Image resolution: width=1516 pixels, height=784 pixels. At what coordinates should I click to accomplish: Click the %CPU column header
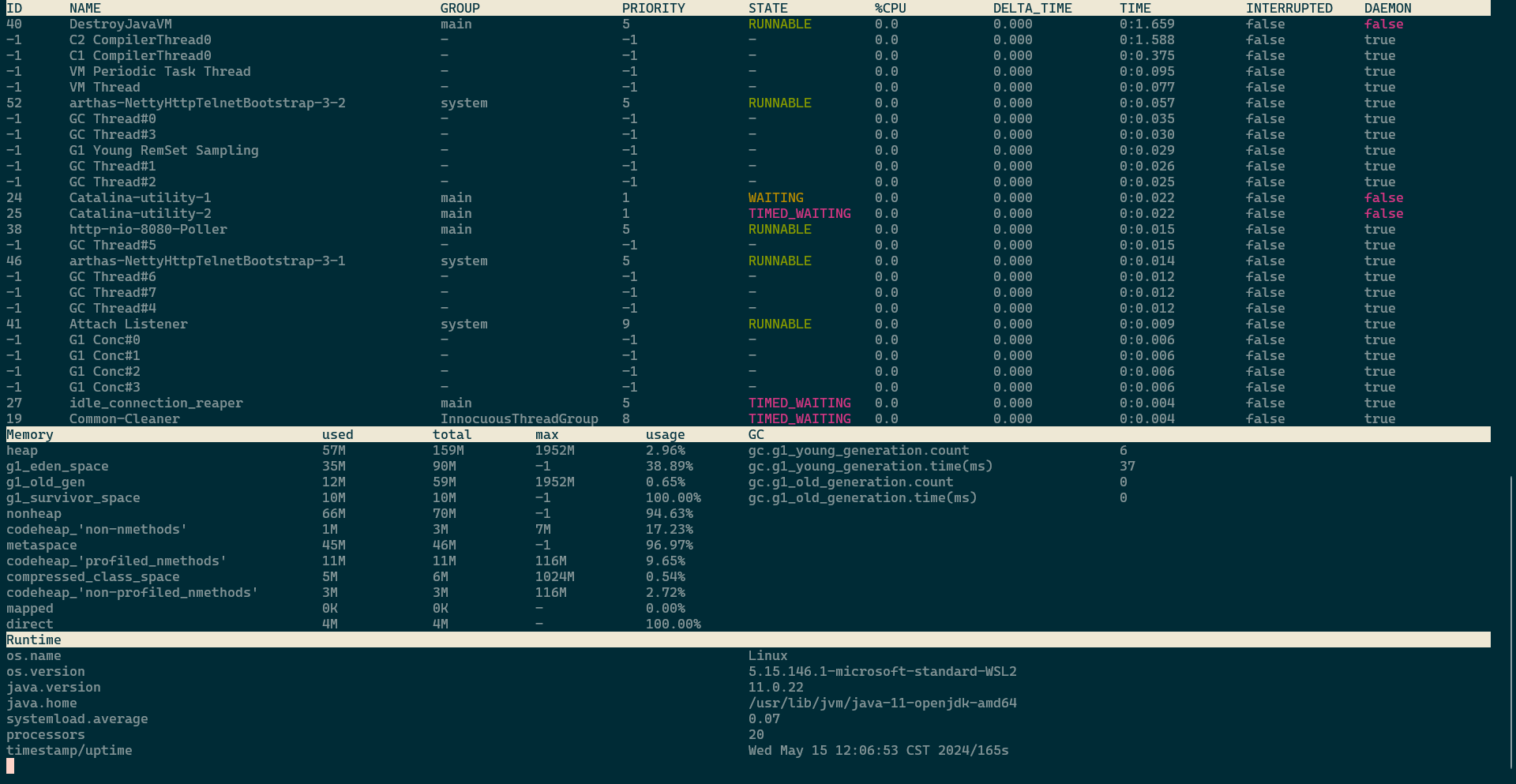coord(890,9)
